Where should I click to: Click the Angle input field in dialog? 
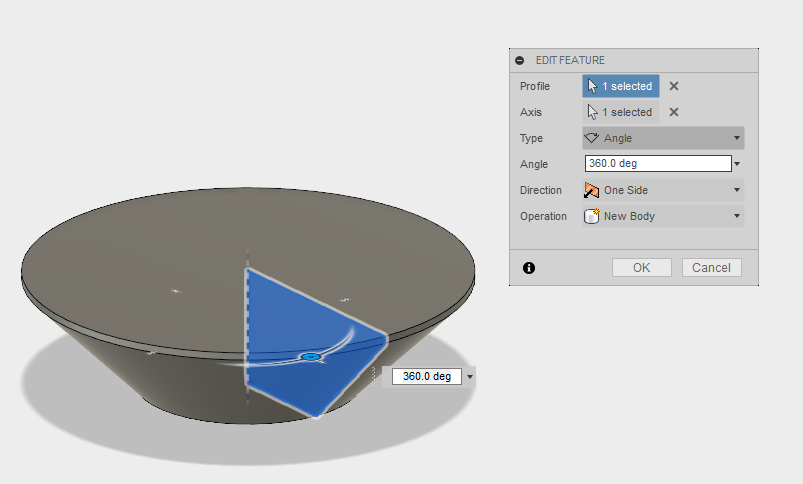[x=658, y=163]
